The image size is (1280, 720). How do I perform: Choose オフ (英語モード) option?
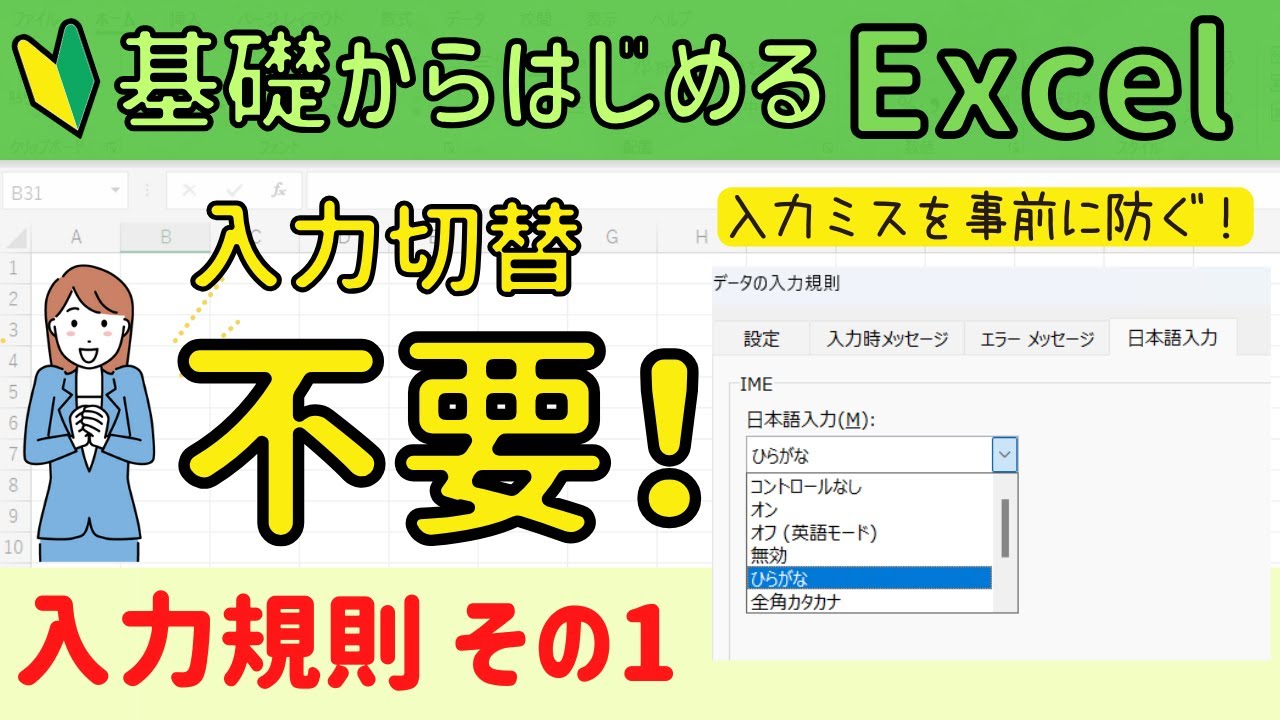[869, 533]
